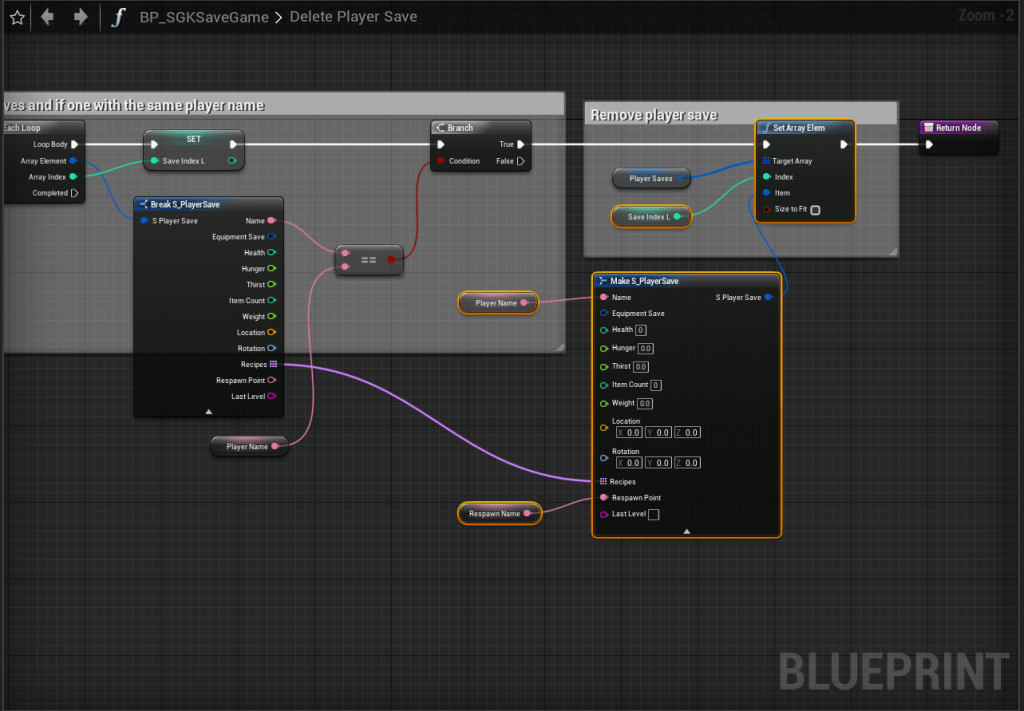
Task: Click the Recipes array pin on Break node
Action: point(273,364)
